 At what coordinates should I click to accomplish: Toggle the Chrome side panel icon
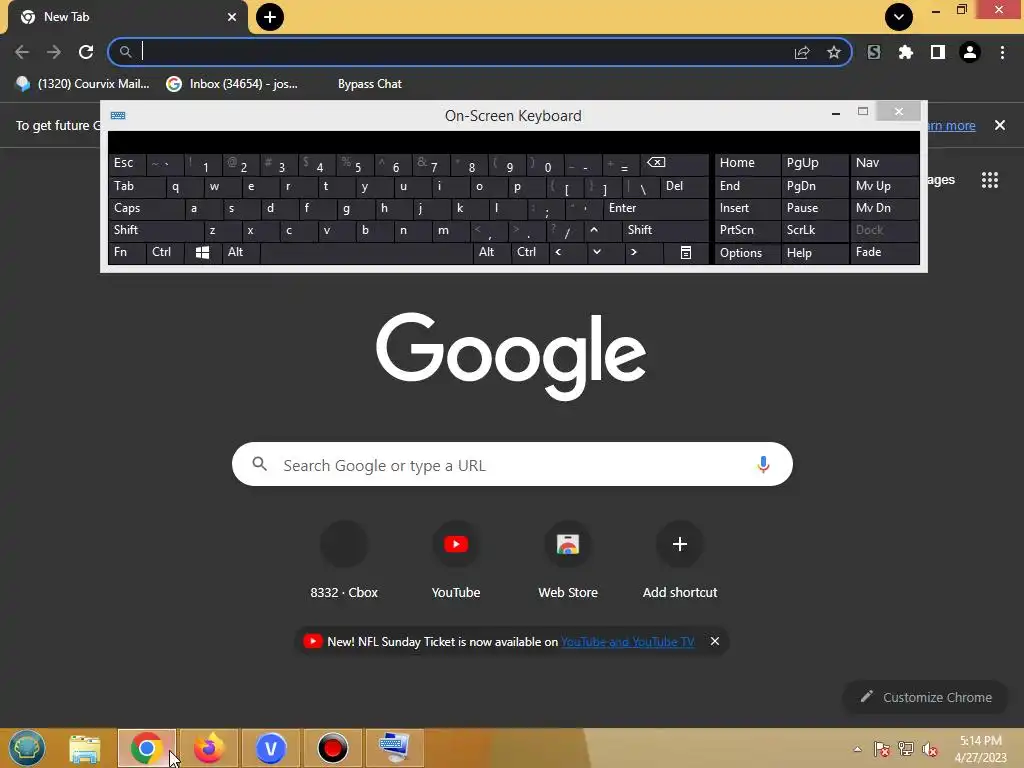pos(937,52)
